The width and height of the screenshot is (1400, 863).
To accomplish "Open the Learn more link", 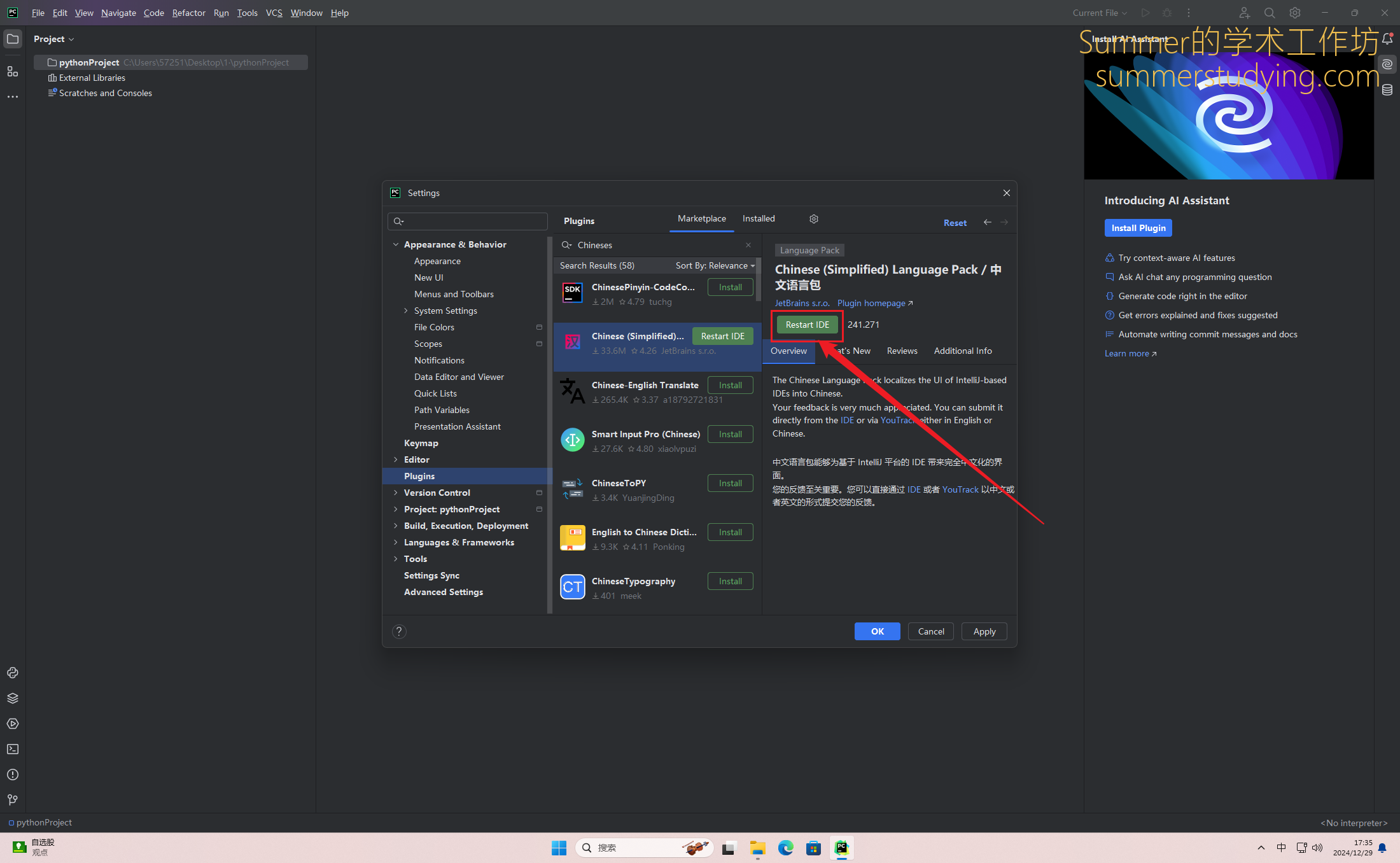I will (x=1130, y=353).
